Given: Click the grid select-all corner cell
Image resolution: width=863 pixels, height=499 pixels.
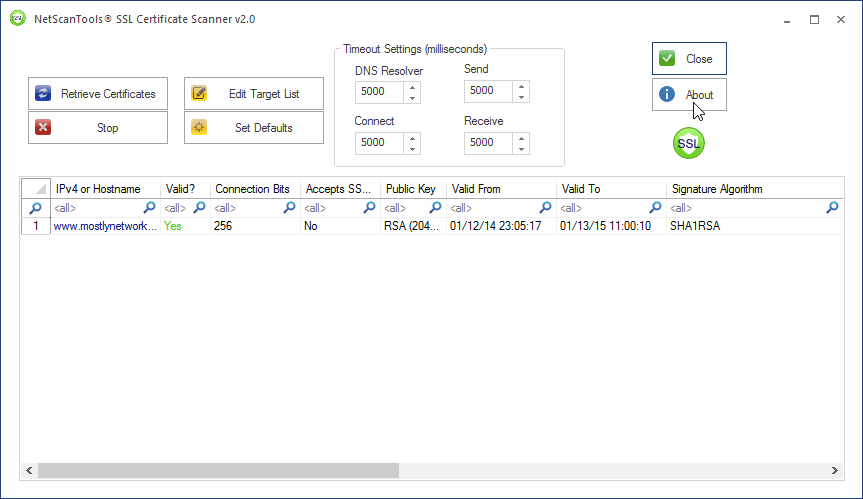Looking at the screenshot, I should tap(36, 189).
